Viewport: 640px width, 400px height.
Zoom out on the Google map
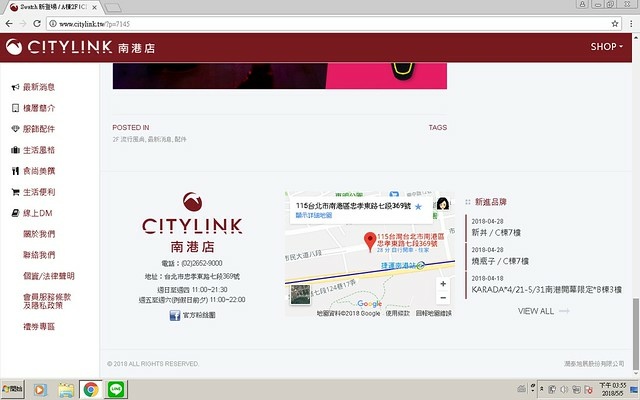443,298
